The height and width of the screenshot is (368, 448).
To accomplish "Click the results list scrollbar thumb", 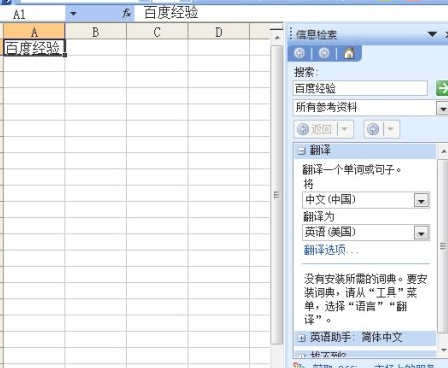I will (444, 245).
